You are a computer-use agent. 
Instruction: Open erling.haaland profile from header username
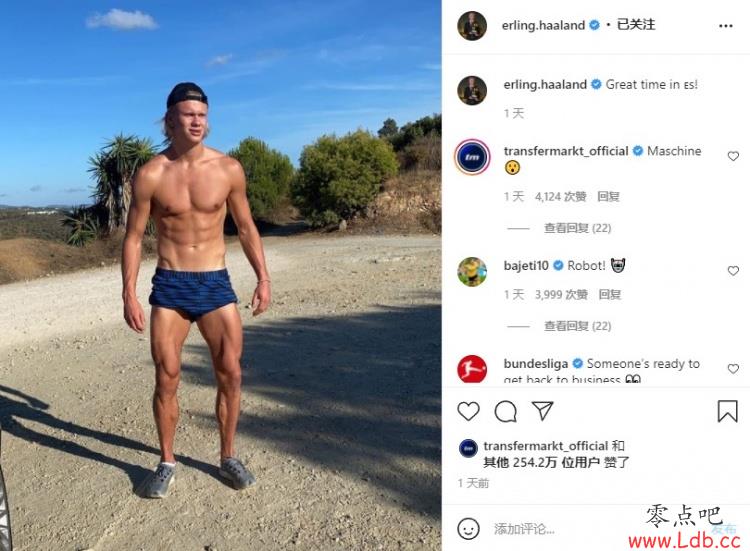543,25
